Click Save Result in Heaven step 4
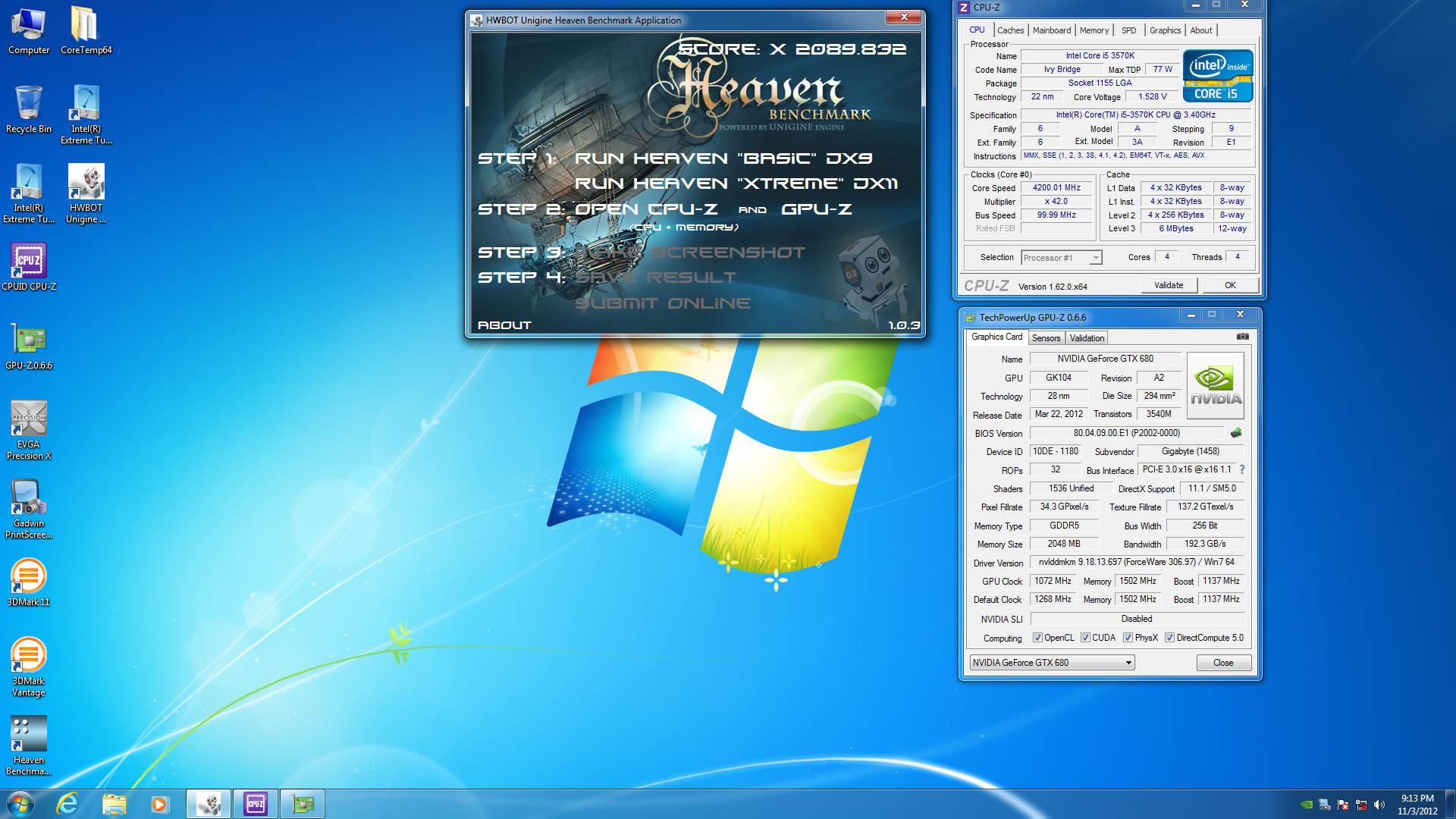1456x819 pixels. pyautogui.click(x=655, y=278)
